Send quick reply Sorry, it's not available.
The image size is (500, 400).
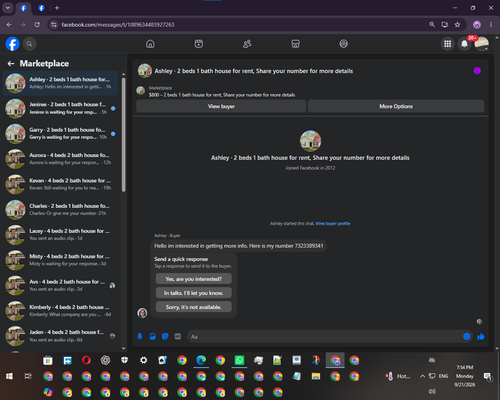194,307
